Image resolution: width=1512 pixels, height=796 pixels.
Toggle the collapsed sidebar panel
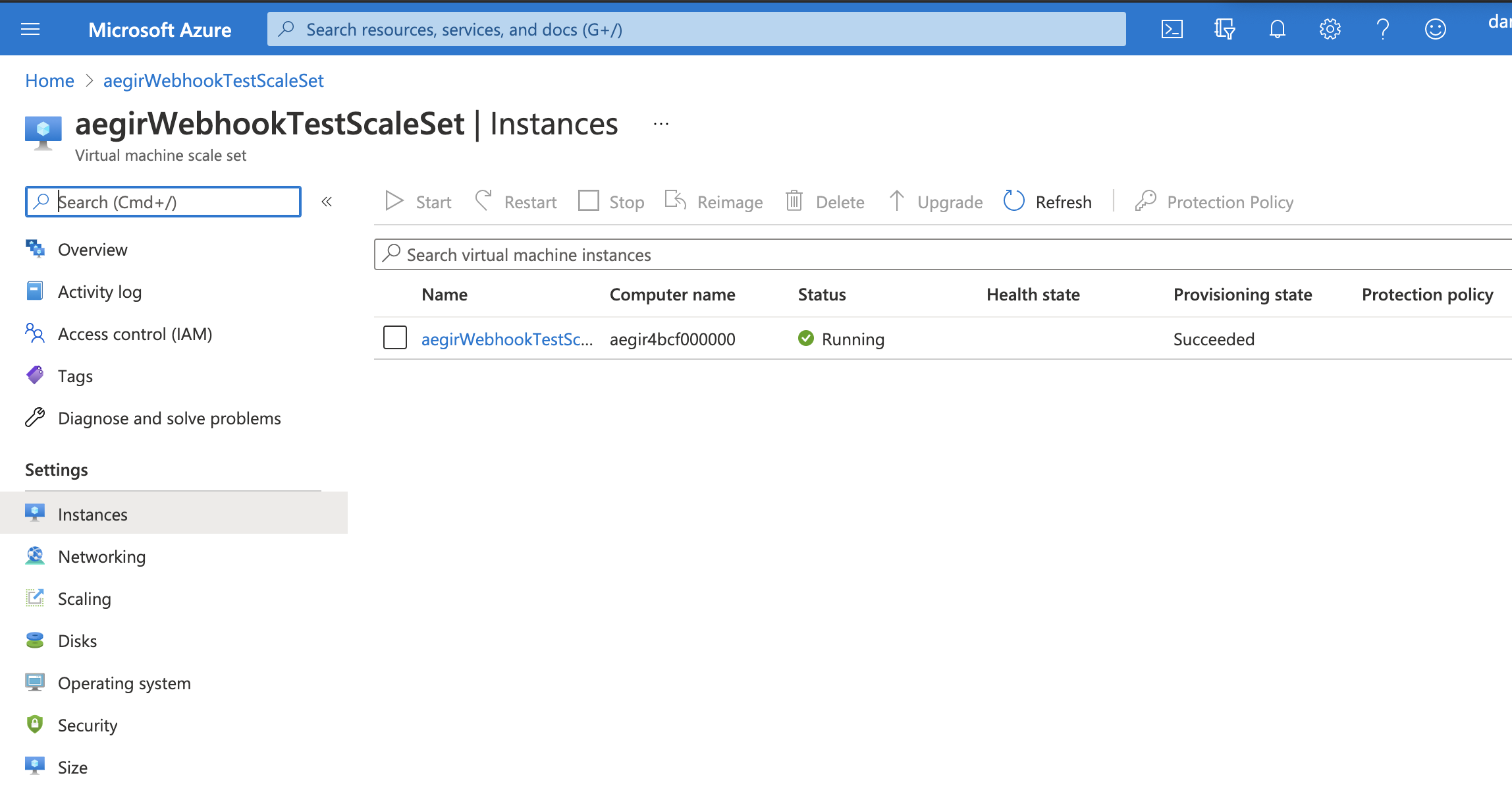point(328,201)
